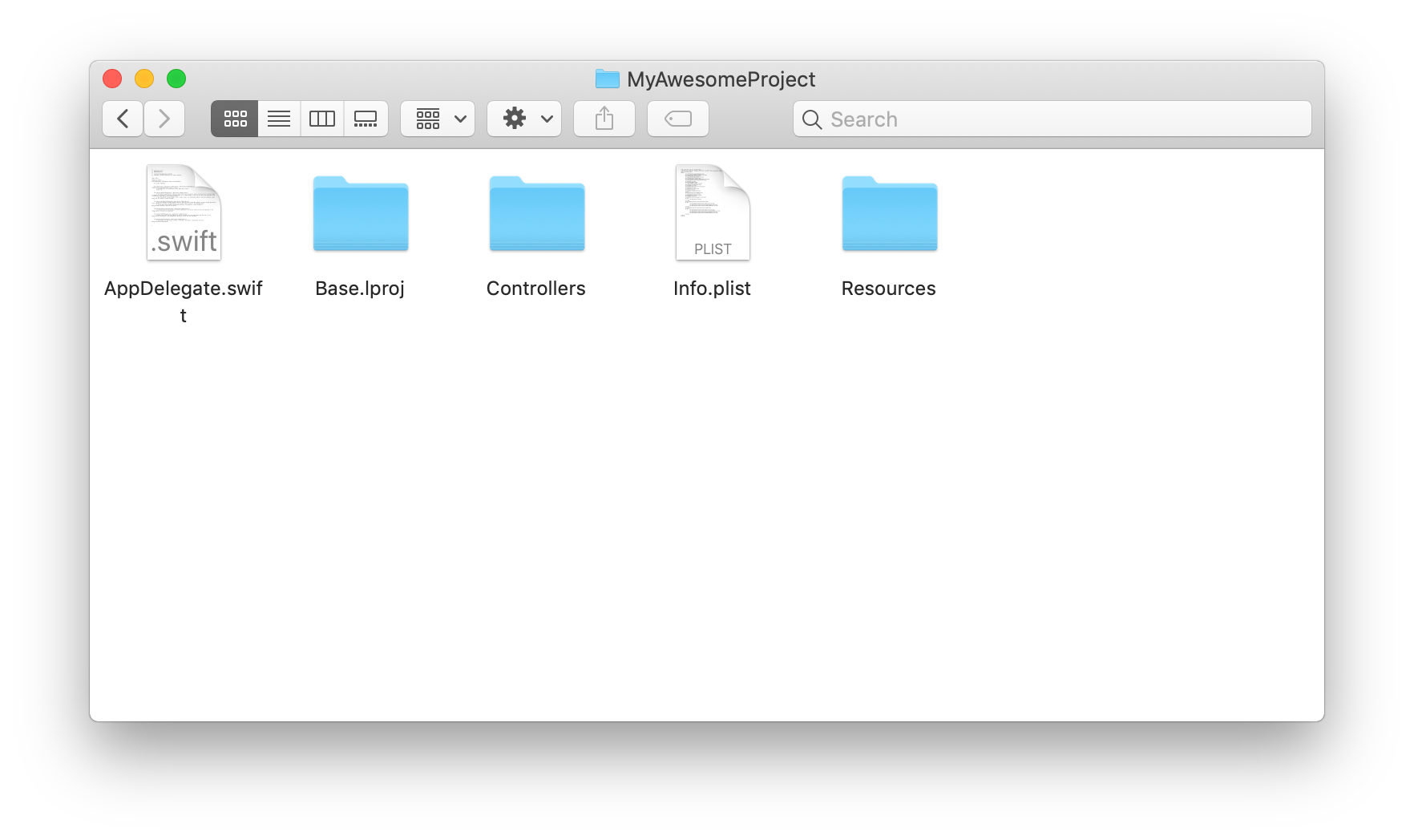Select the AppDelegate.swift file
1414x840 pixels.
184,212
